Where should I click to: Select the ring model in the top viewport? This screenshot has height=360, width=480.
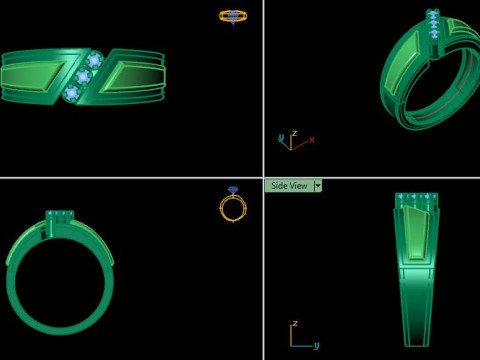tap(83, 77)
